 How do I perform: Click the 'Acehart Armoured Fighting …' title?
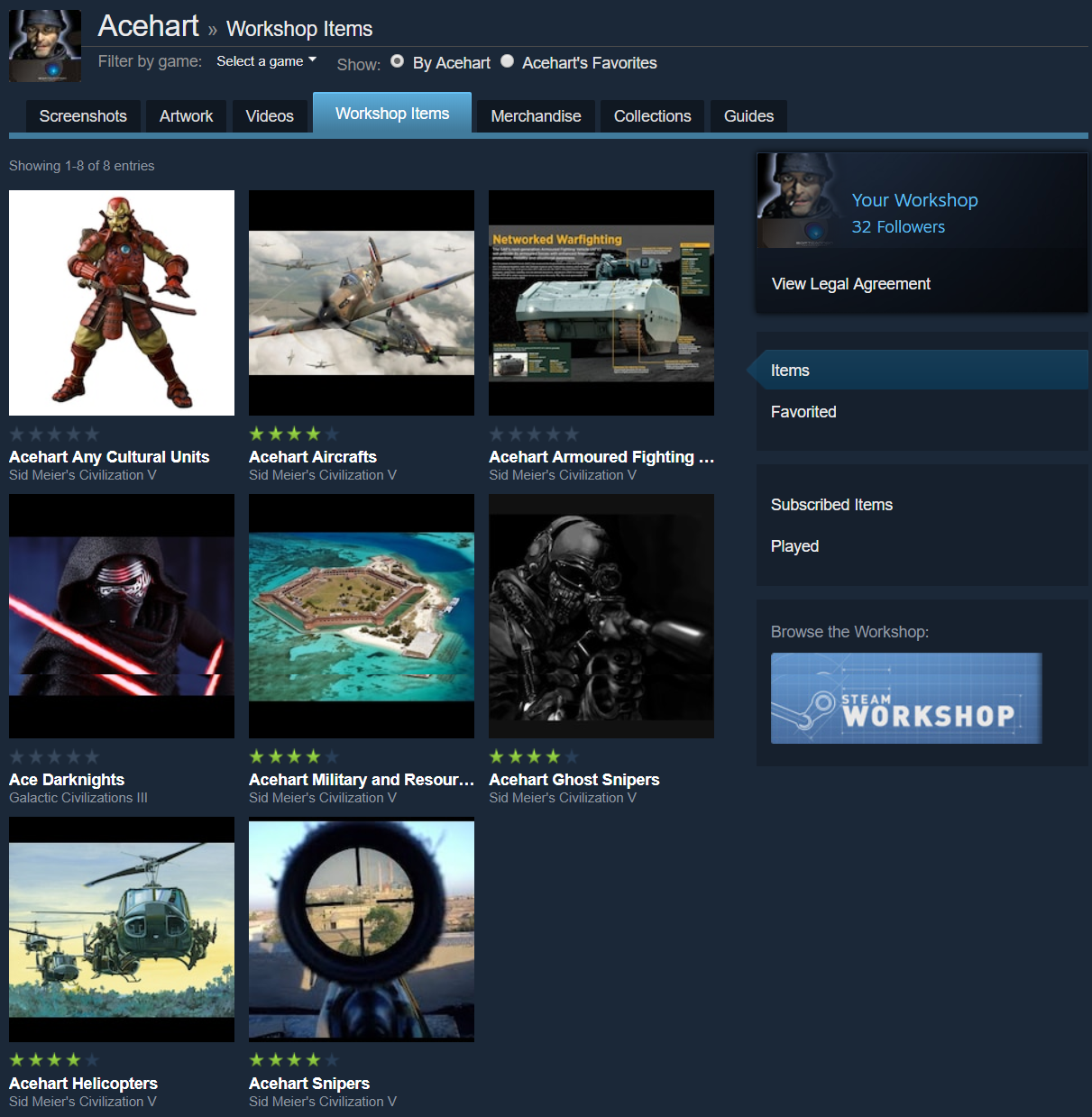601,457
